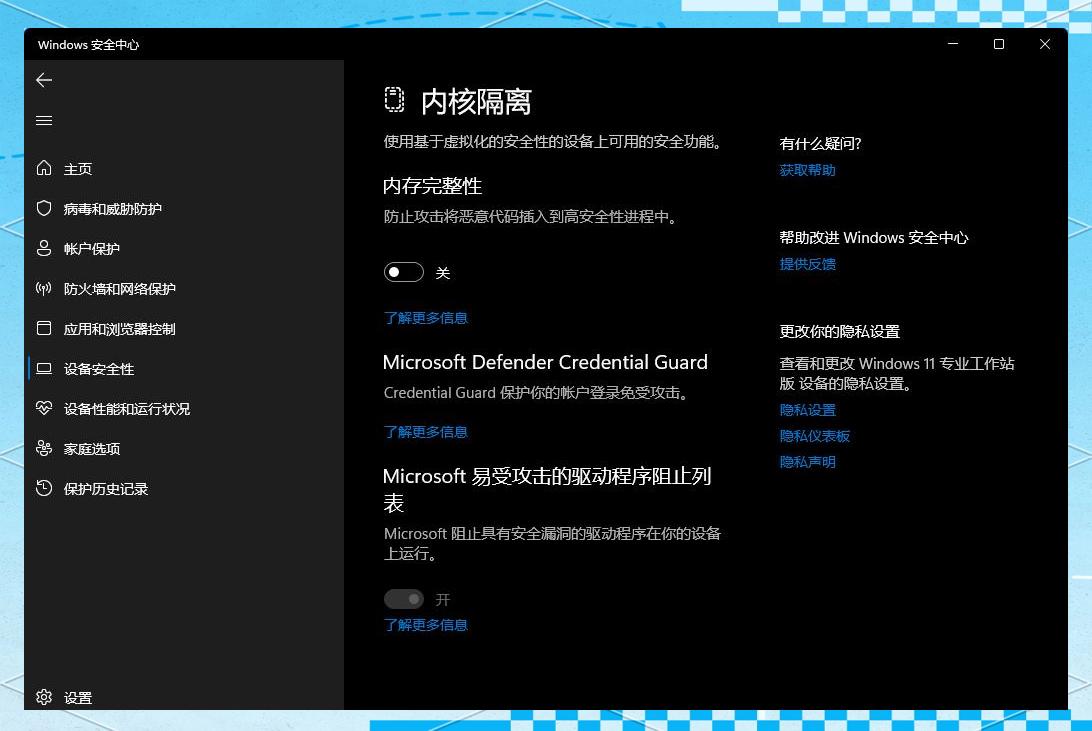Image resolution: width=1092 pixels, height=731 pixels.
Task: Open the 隐私仪表板 link
Action: point(814,435)
